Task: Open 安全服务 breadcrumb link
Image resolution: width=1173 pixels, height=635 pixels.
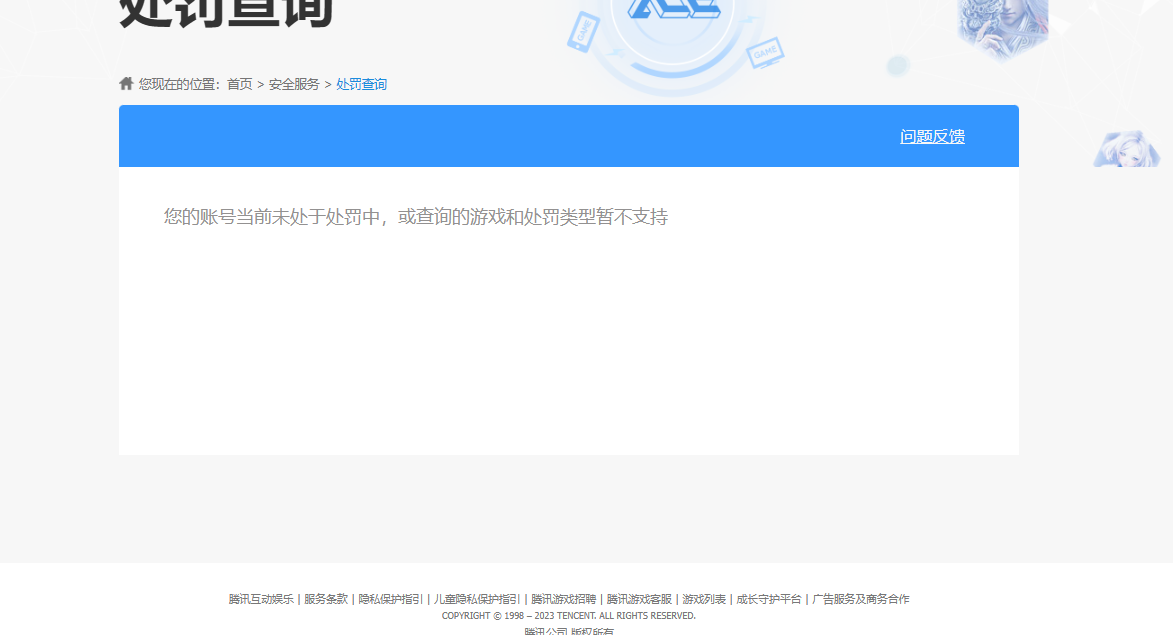Action: click(294, 85)
